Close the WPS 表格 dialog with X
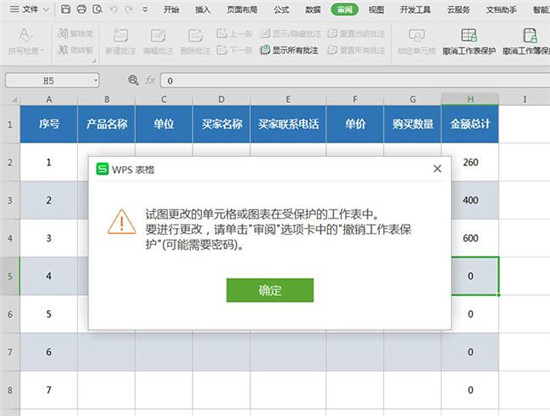Screen dimensions: 550x416 437,169
